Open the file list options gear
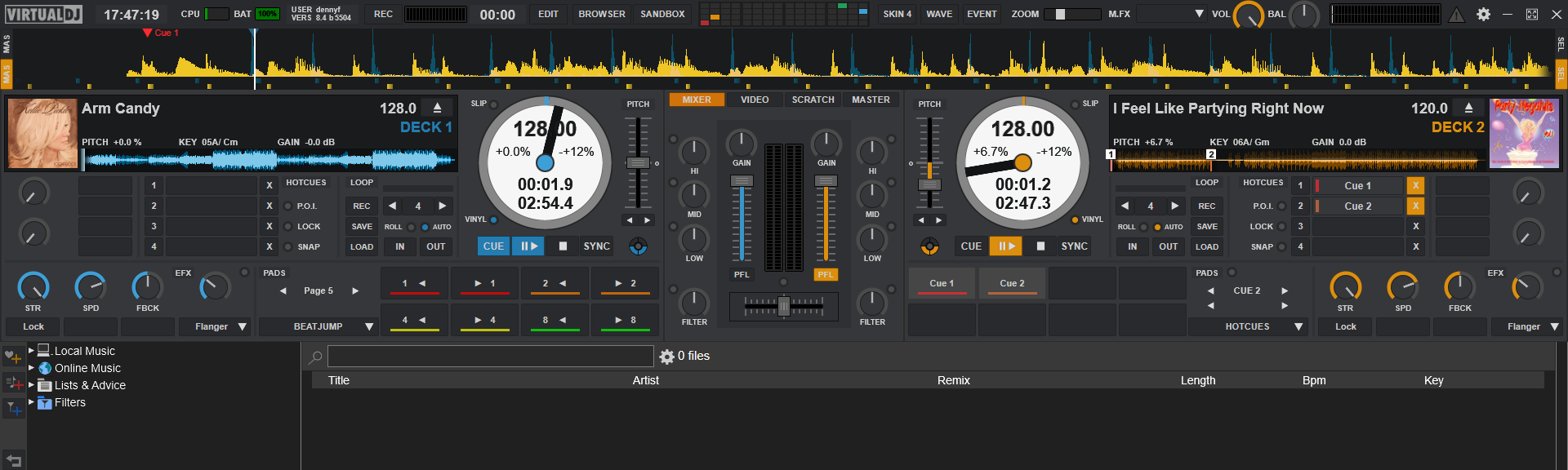 (x=666, y=357)
